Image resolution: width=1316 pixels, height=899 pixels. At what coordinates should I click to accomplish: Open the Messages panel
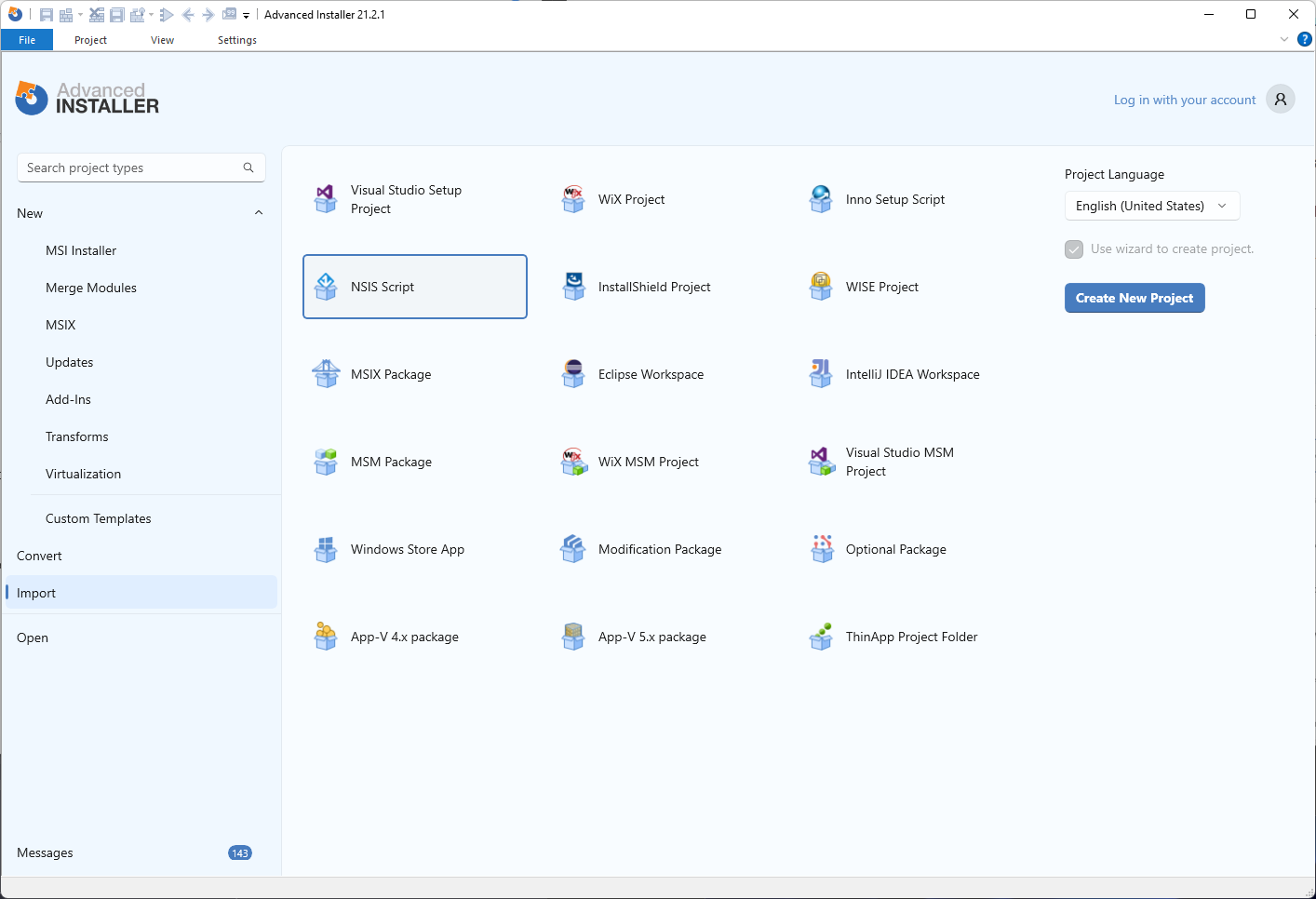point(45,852)
